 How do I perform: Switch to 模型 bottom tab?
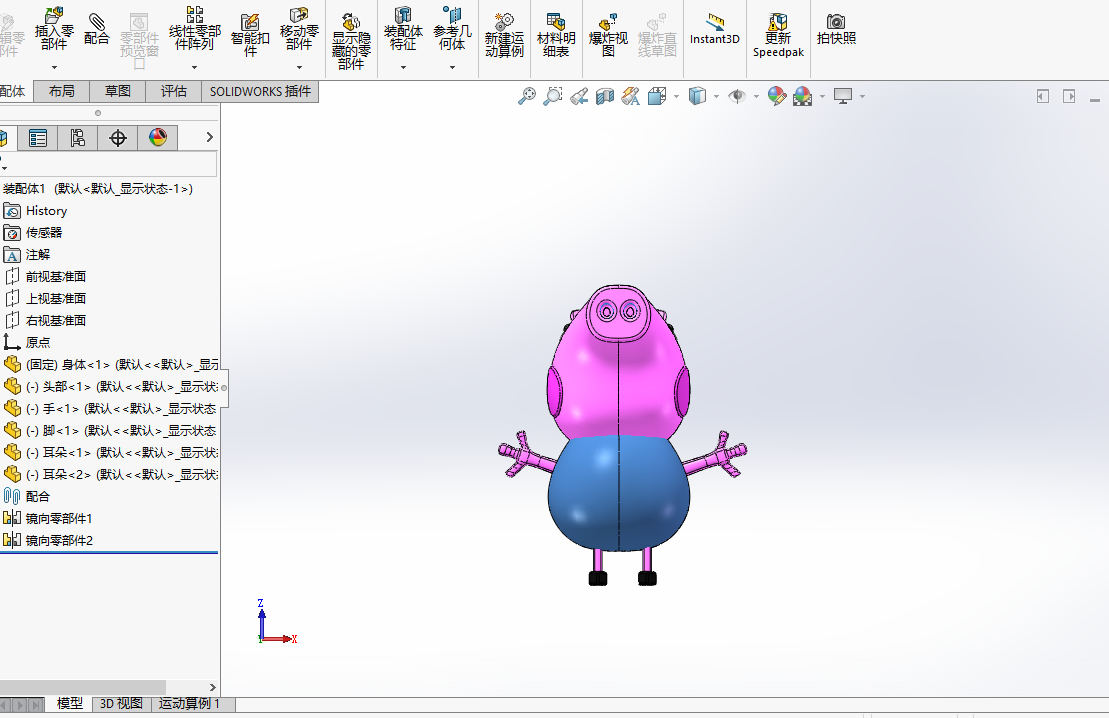pos(69,704)
